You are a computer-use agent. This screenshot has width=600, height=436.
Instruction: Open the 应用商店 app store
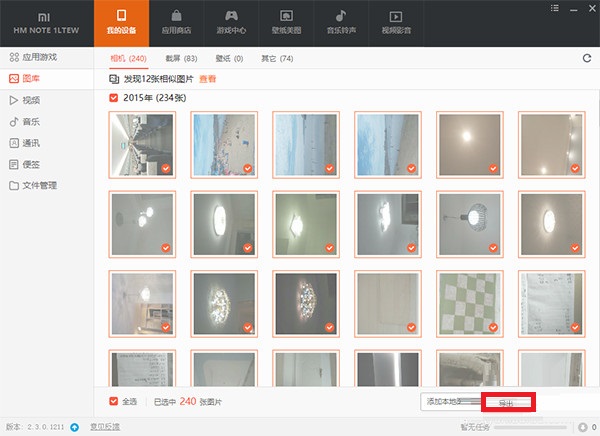click(176, 24)
